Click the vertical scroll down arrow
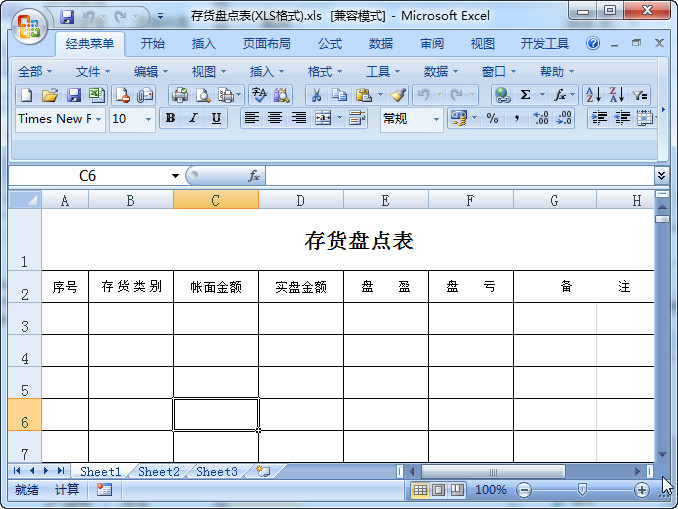Viewport: 678px width, 509px height. pyautogui.click(x=662, y=454)
